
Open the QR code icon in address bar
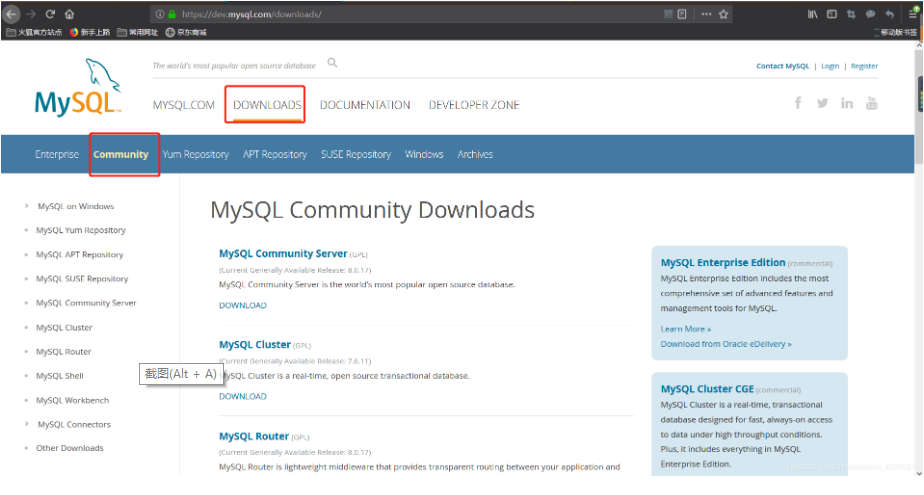[x=668, y=14]
